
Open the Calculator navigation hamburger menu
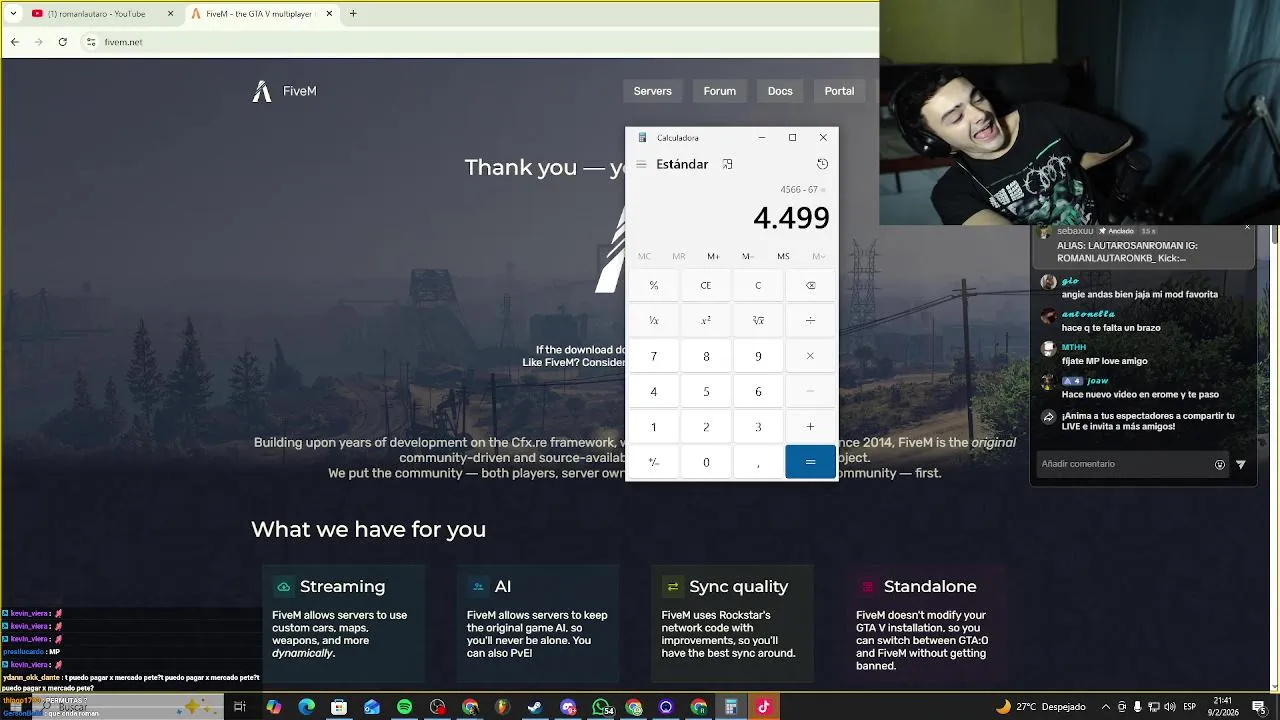[641, 164]
